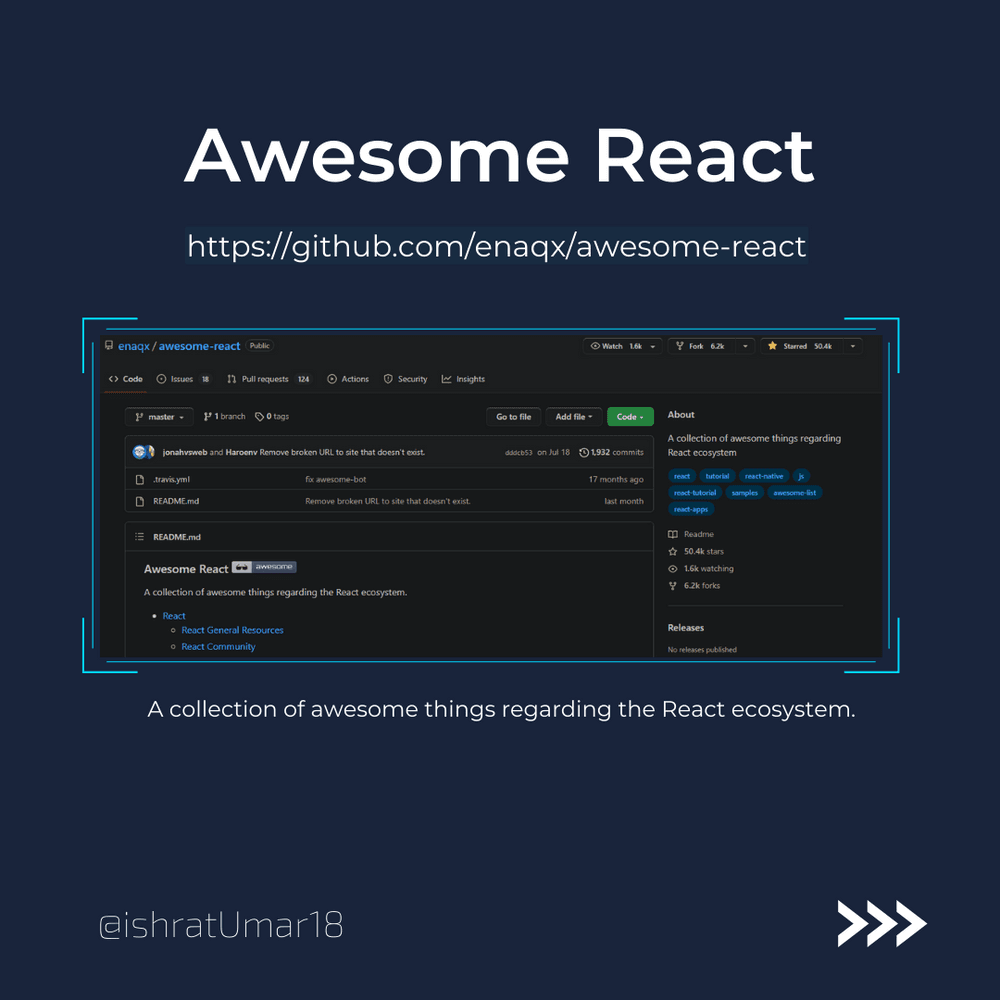Click the Go to file button

[x=513, y=417]
